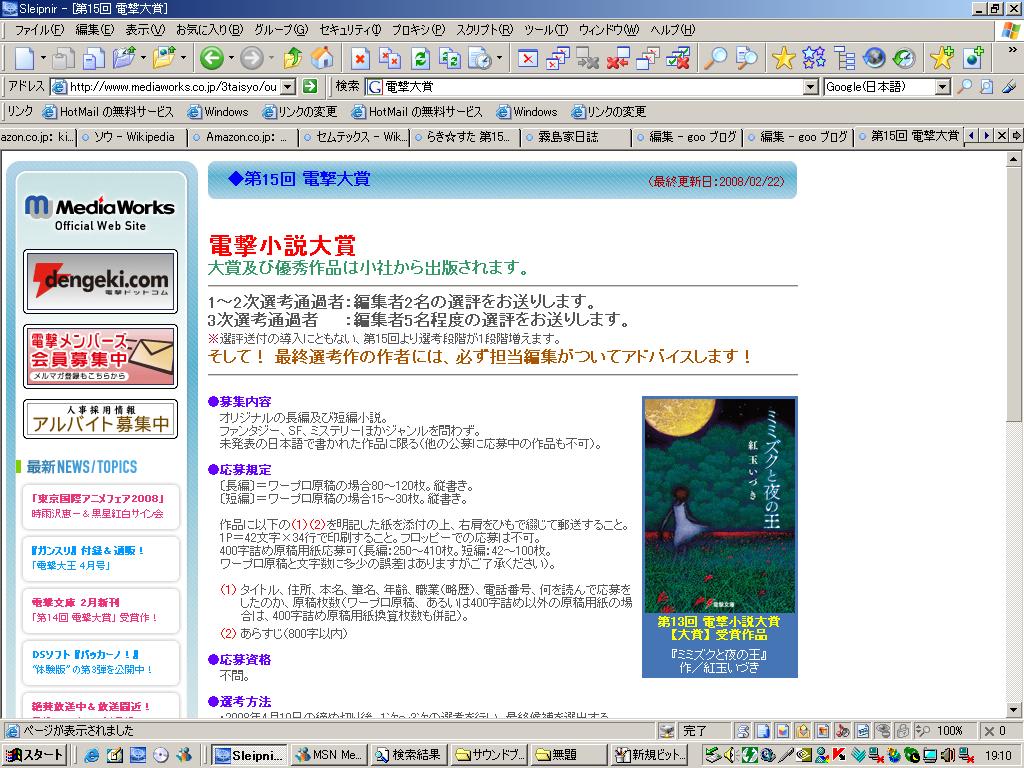Click the Home house icon

point(322,58)
